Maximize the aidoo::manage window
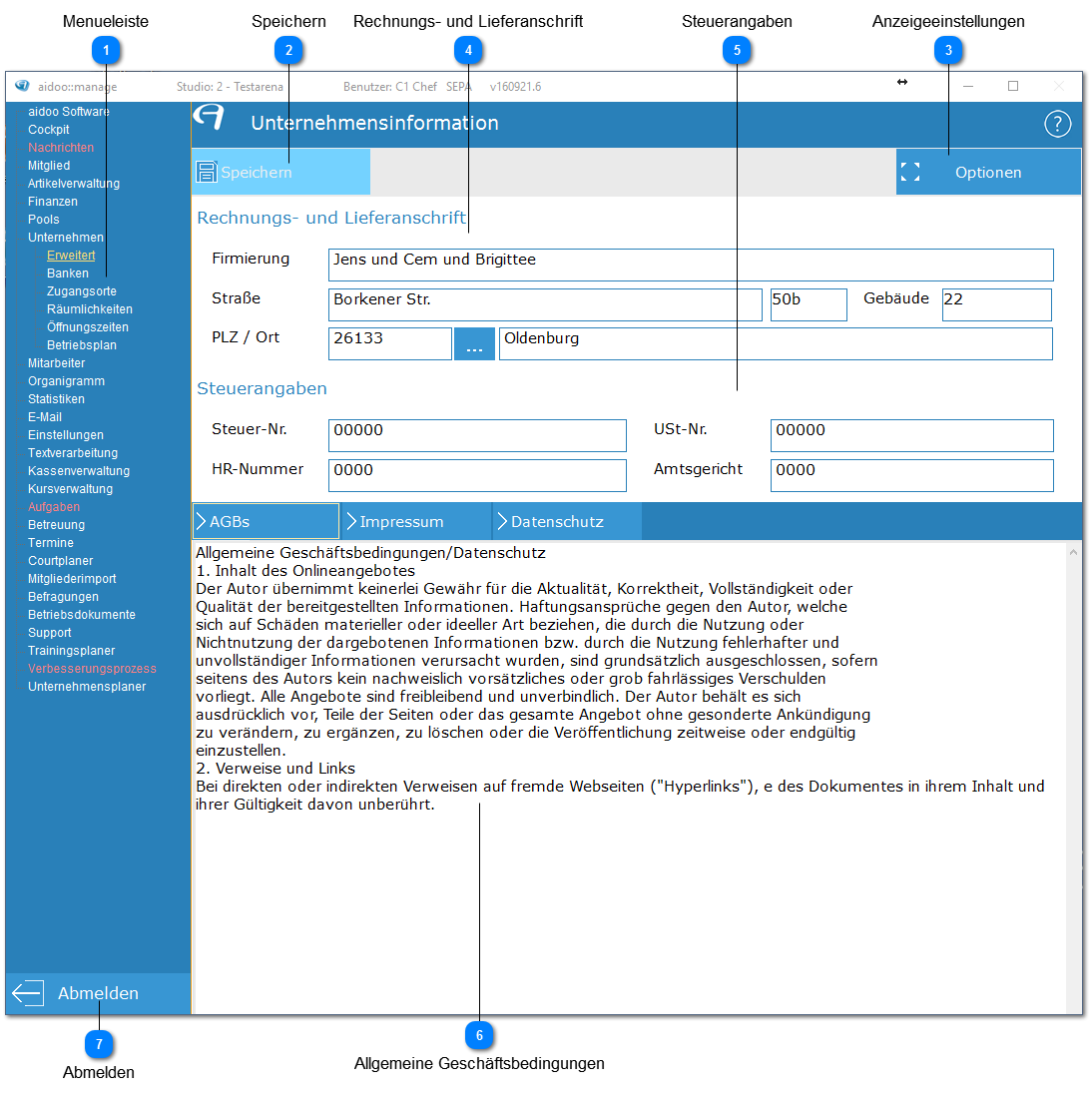 [x=1013, y=86]
